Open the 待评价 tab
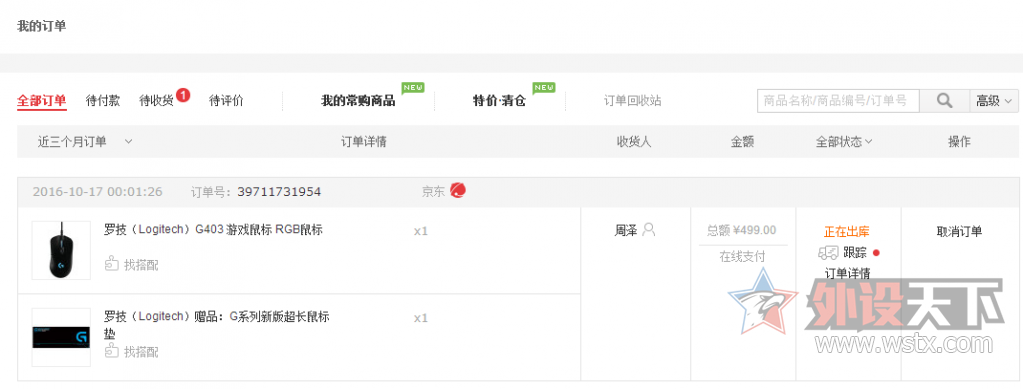Image resolution: width=1023 pixels, height=389 pixels. pos(226,101)
